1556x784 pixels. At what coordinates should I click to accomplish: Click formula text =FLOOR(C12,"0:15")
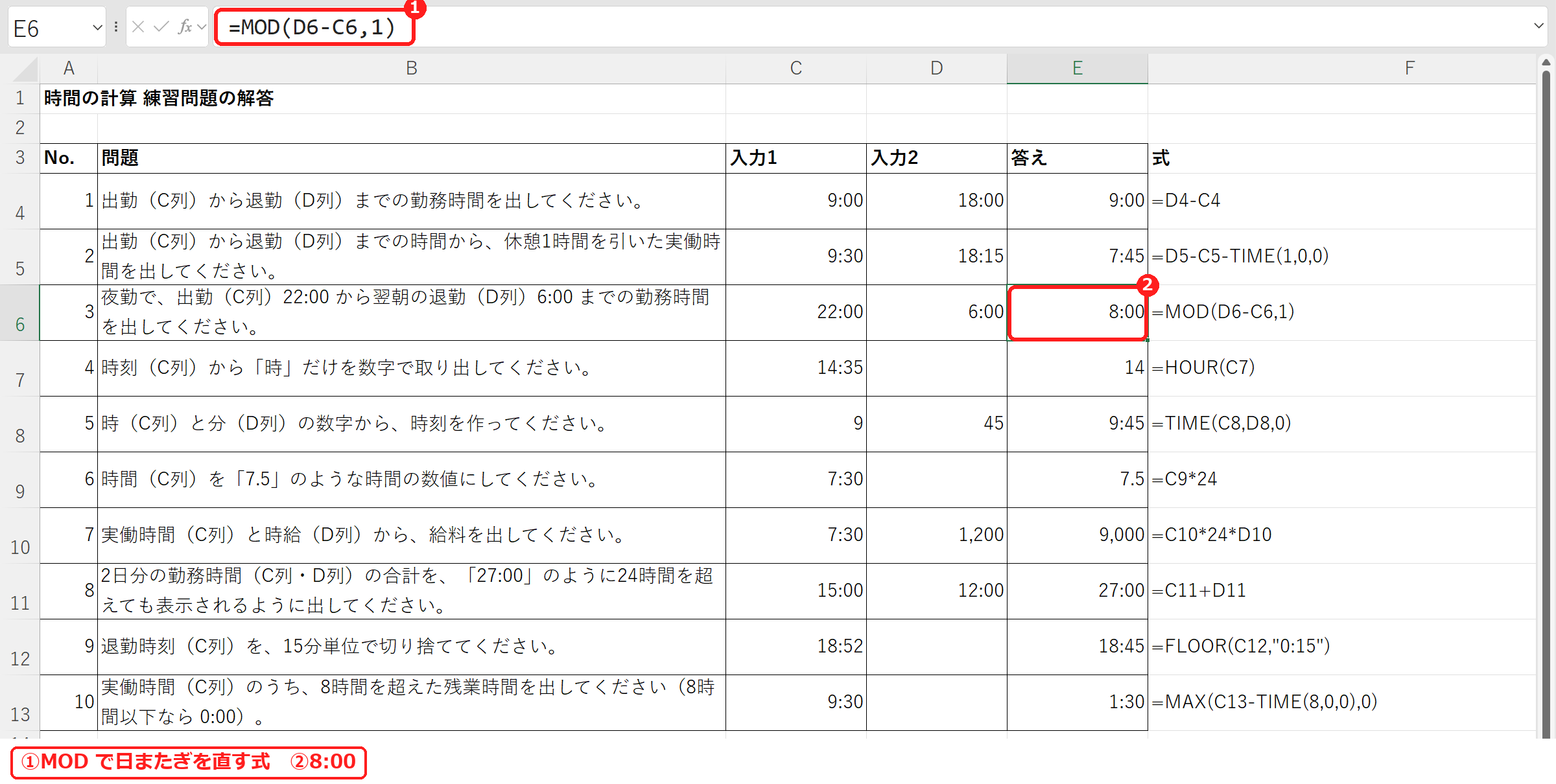point(1241,646)
